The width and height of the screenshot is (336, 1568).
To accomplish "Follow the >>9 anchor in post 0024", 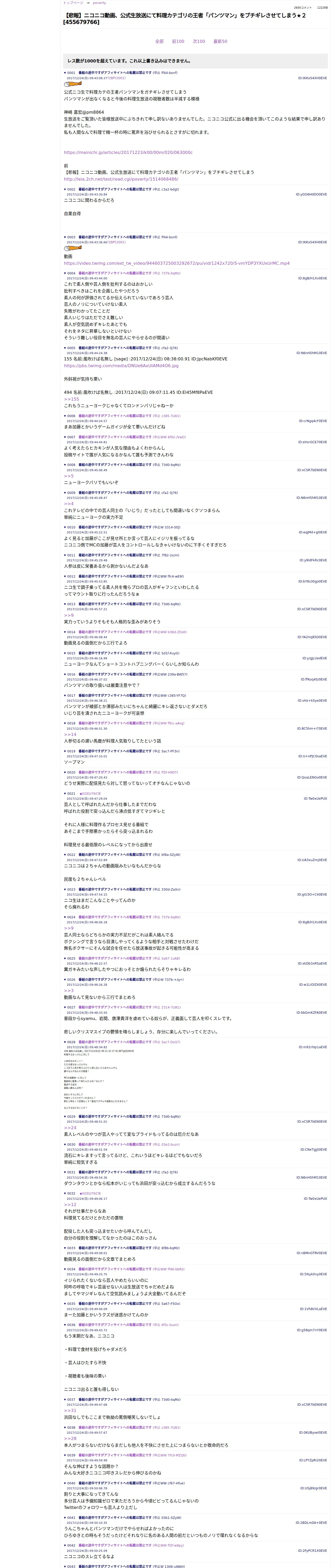I will pyautogui.click(x=69, y=928).
